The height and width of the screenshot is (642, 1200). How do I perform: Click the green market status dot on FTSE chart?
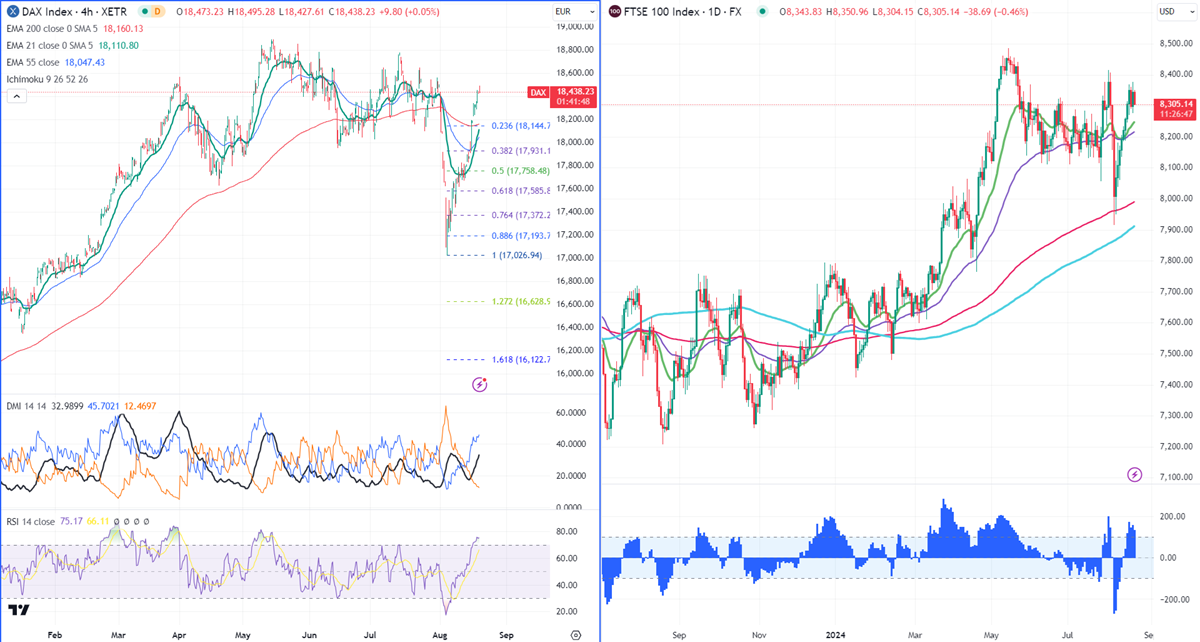(x=764, y=11)
